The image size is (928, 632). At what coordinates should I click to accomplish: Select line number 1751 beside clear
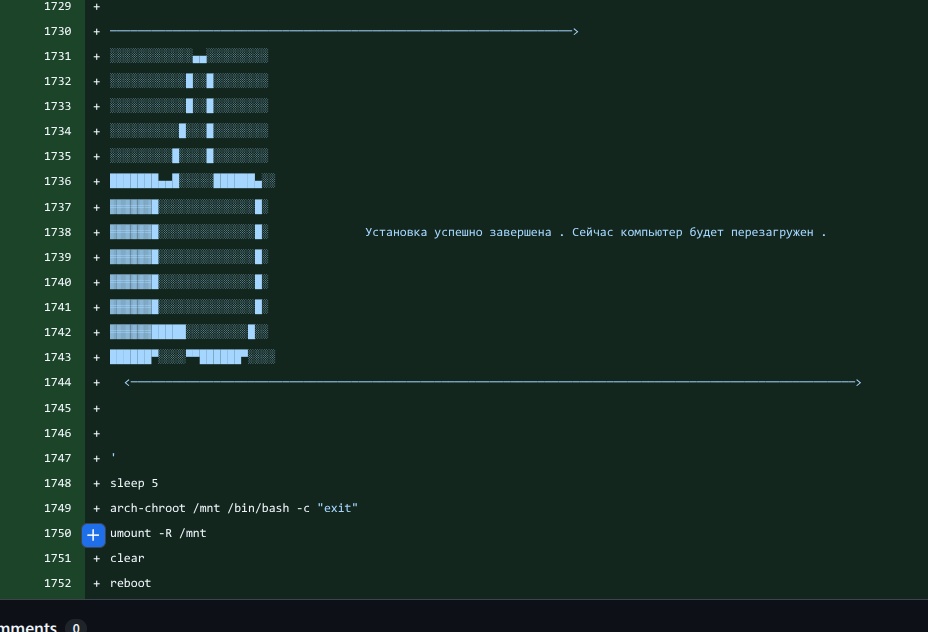(x=57, y=559)
